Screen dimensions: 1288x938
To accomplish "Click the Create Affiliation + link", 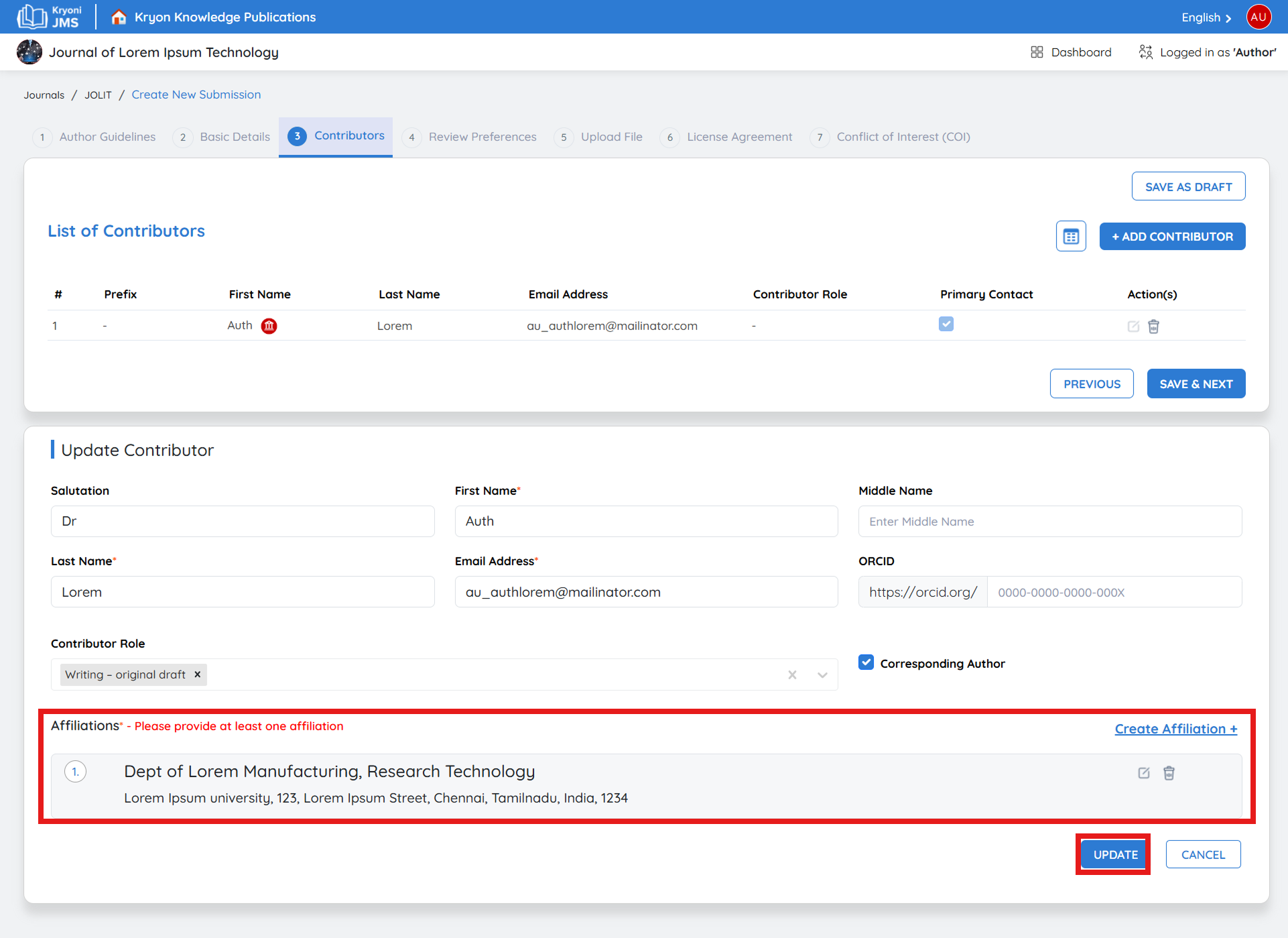I will click(1175, 729).
